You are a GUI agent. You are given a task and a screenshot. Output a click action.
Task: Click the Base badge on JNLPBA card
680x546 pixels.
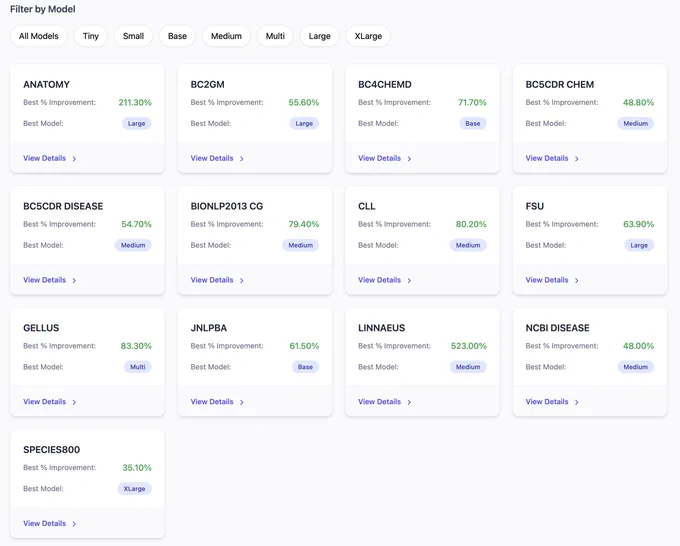click(x=305, y=367)
